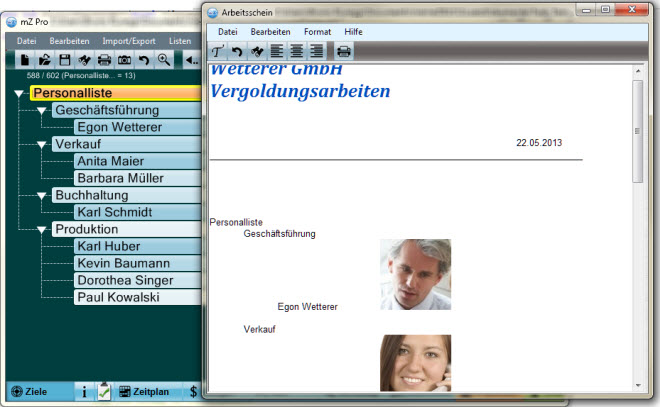Screen dimensions: 660x407
Task: Click the Arbeitsschein vertical scrollbar thumb
Action: (638, 130)
